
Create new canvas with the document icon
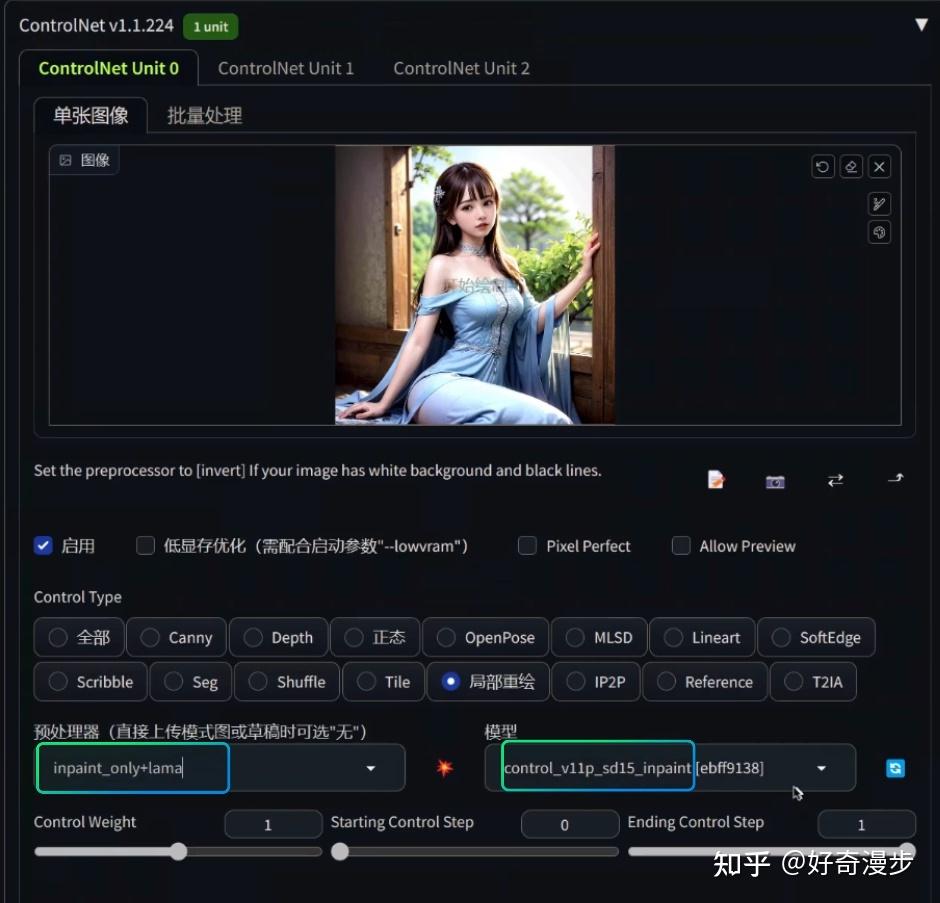click(x=716, y=480)
